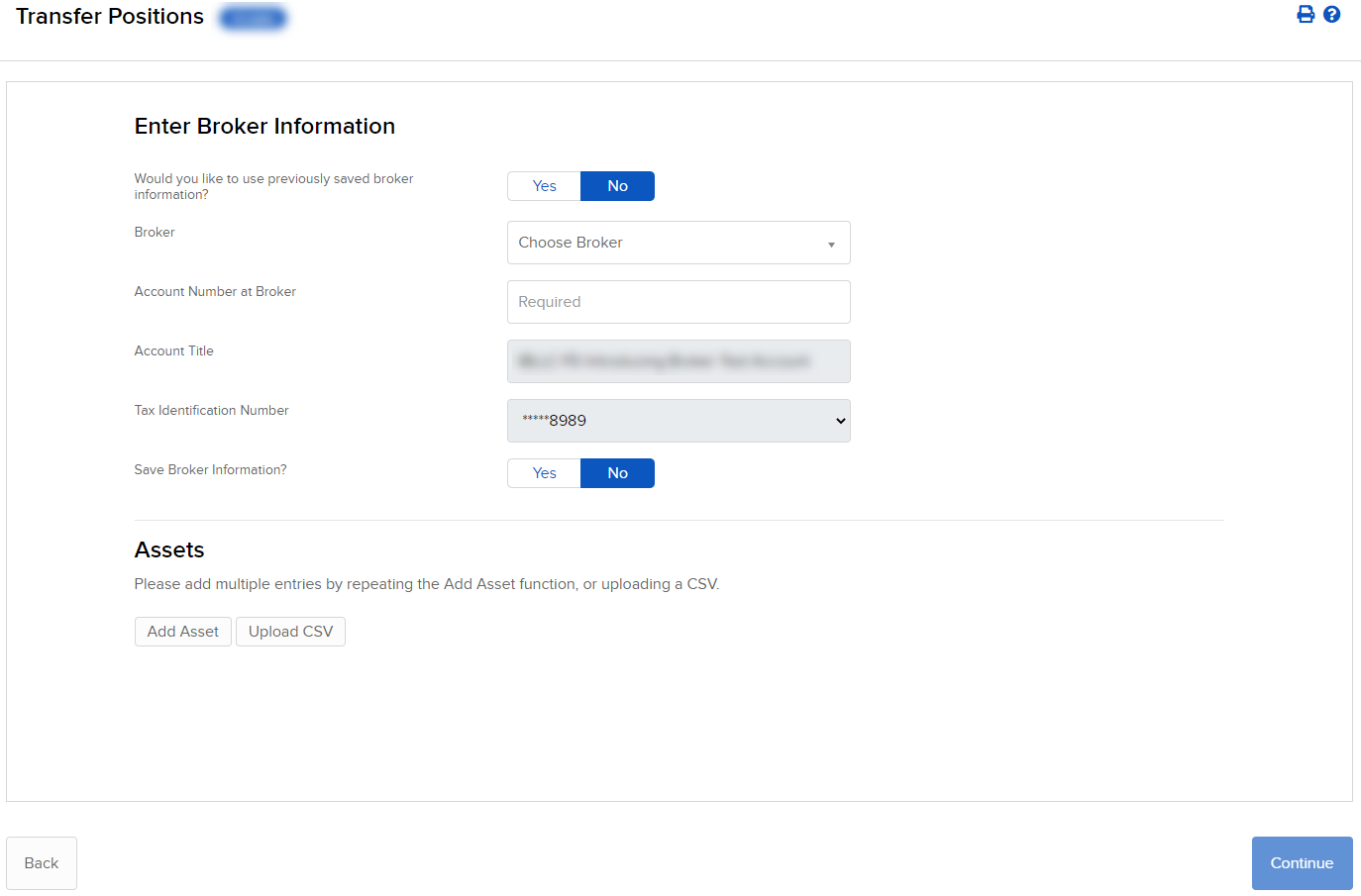Go back using the Back button
The image size is (1361, 896).
[41, 862]
